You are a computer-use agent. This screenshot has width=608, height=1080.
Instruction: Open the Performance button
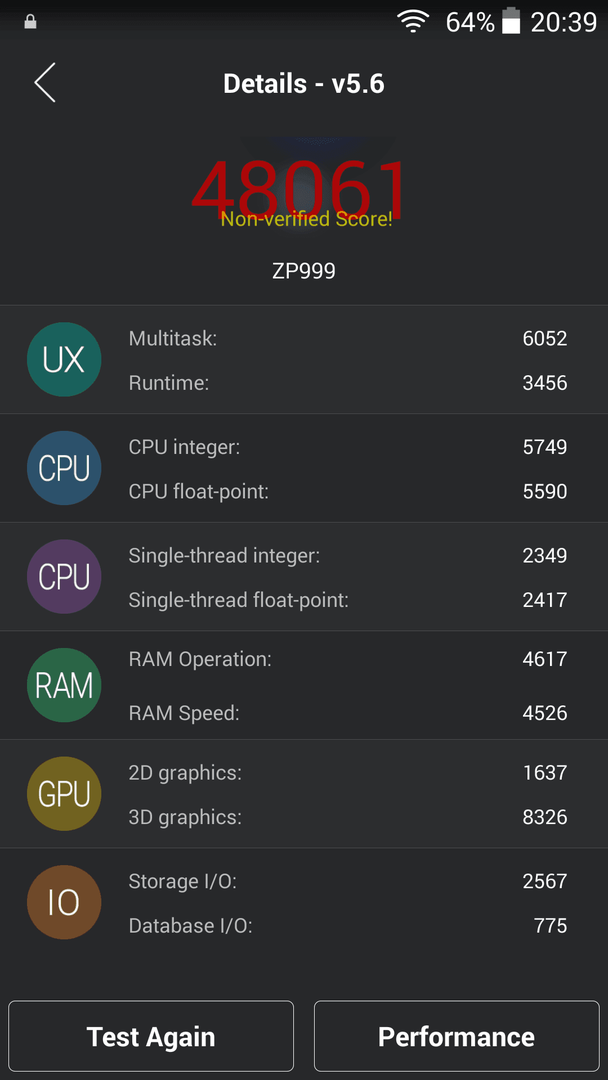457,1036
